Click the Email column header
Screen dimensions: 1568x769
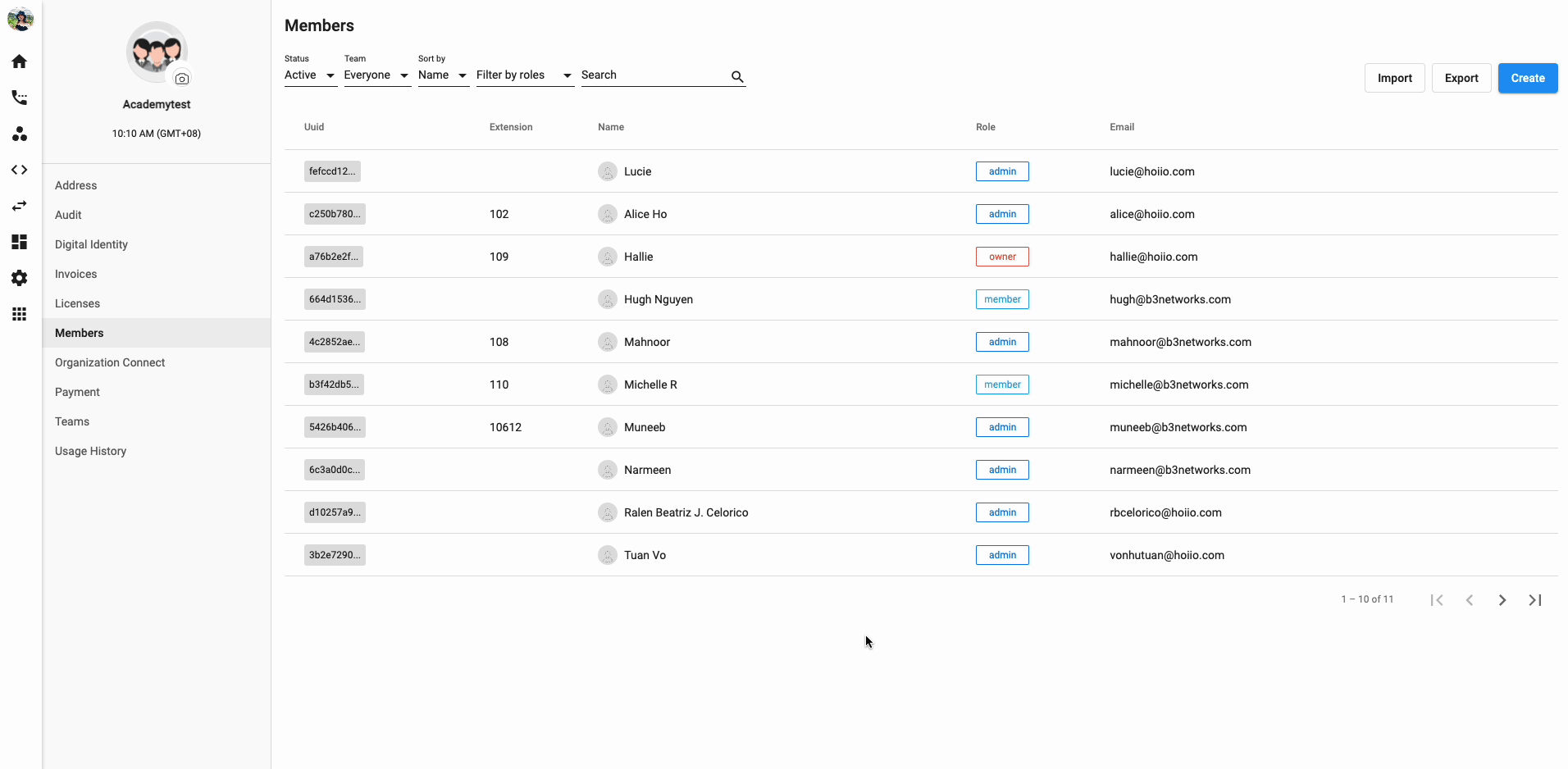[x=1122, y=127]
